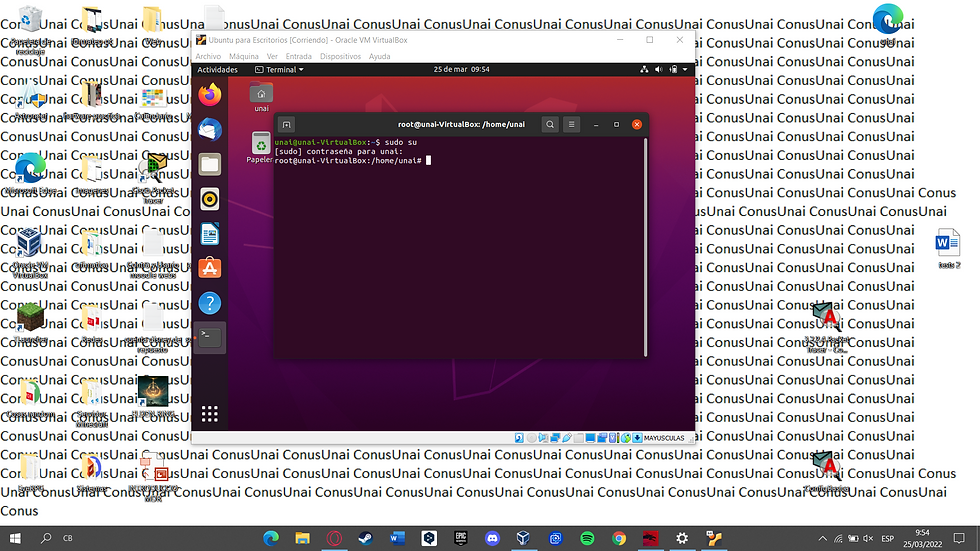Open Firefox from the Ubuntu dock
Screen dimensions: 980x551
click(210, 94)
